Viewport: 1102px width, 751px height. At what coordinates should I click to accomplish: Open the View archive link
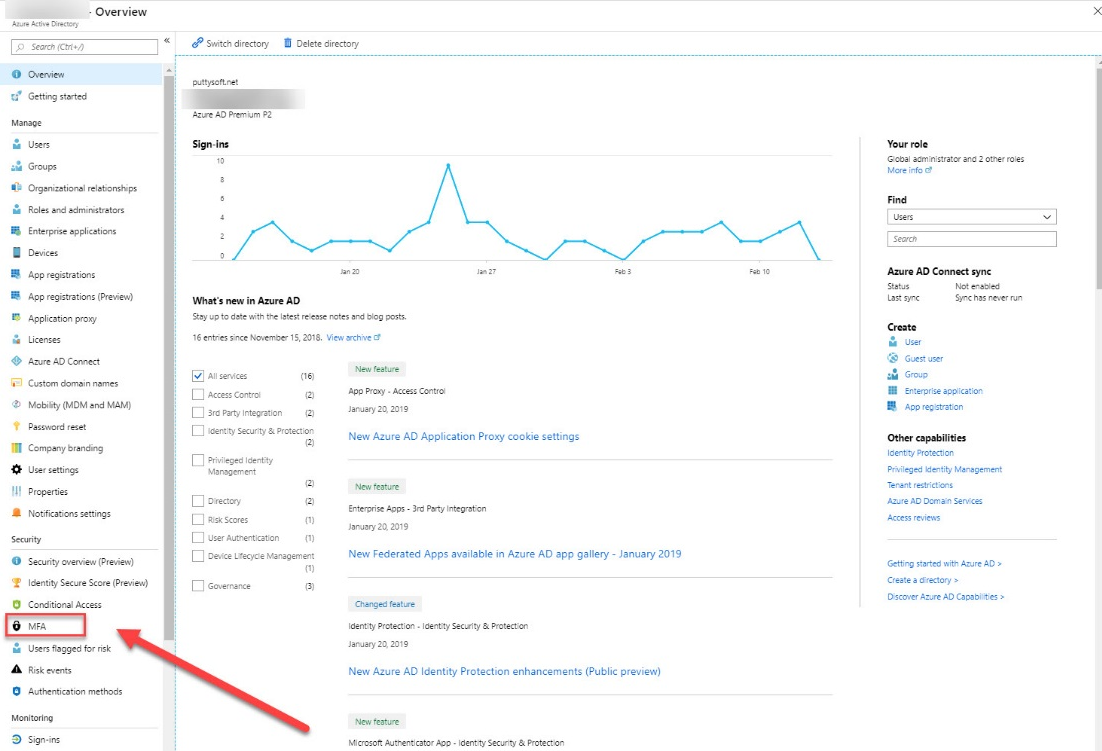tap(354, 338)
